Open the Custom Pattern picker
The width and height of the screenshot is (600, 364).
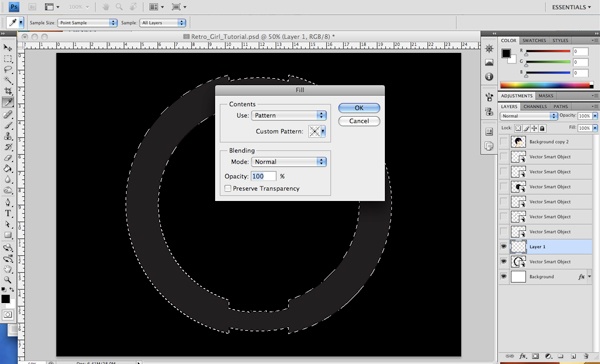point(317,131)
